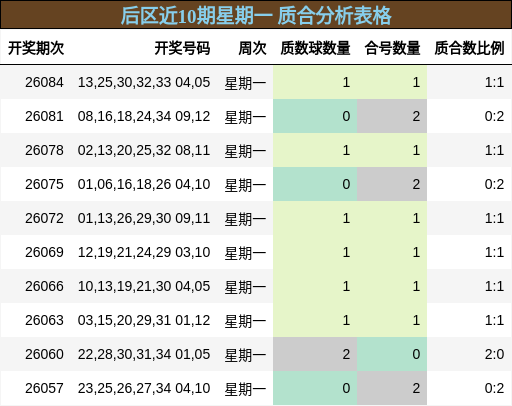Click draw period 26060
This screenshot has width=512, height=406.
pos(44,354)
